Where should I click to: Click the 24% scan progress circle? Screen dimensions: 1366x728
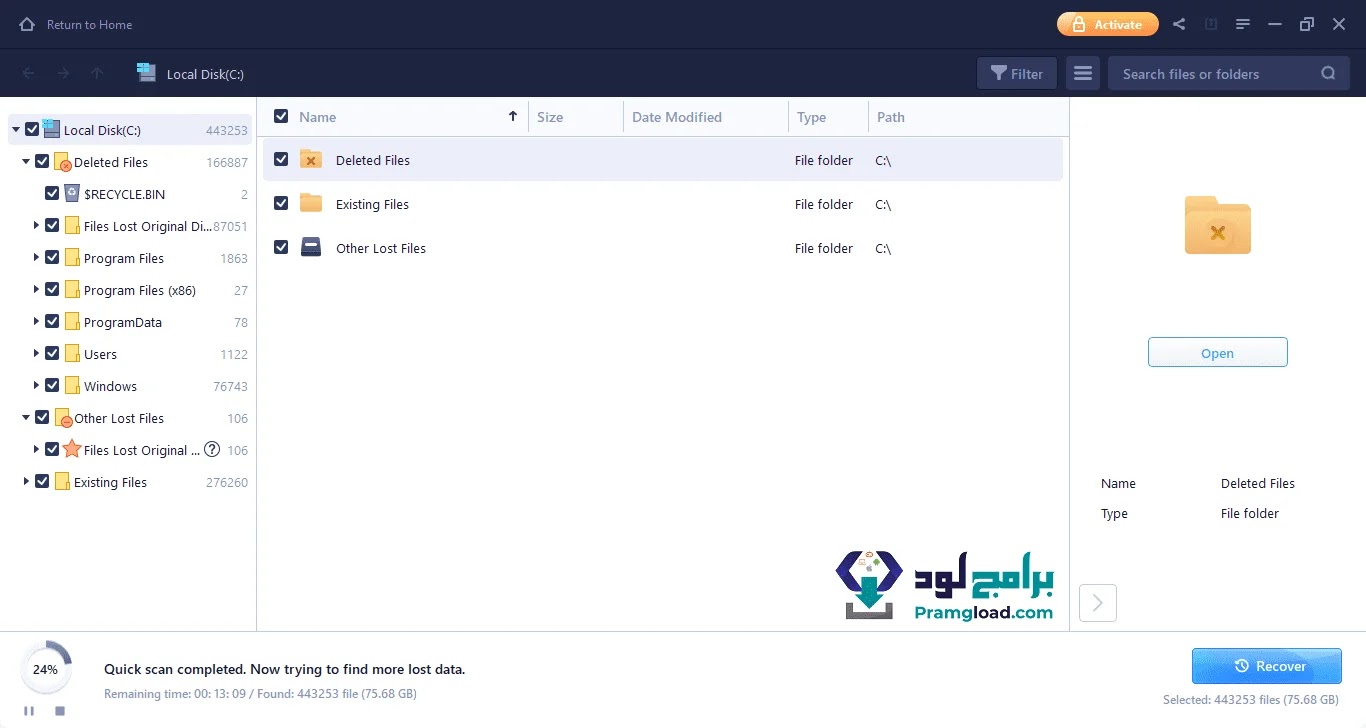pos(45,669)
